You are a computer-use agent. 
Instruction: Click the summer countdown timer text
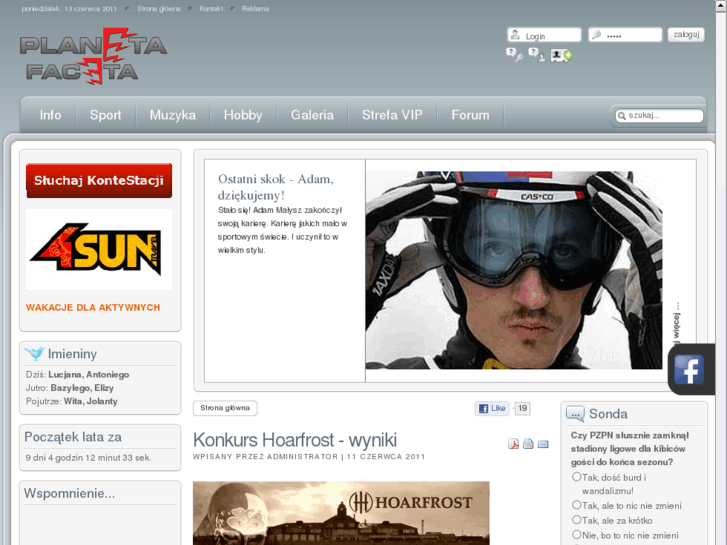tap(88, 458)
